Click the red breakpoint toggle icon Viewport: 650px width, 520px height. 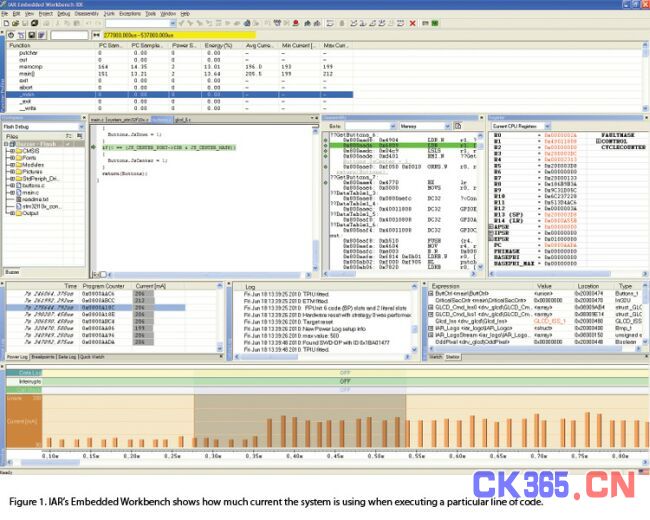tap(296, 24)
